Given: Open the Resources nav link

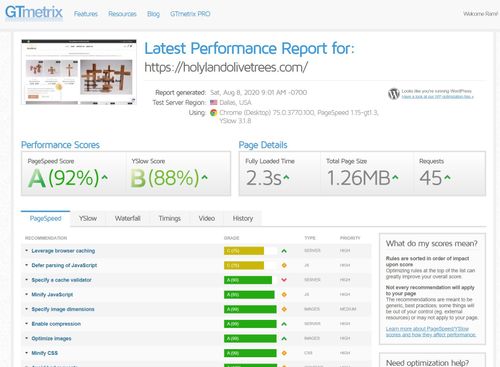Looking at the screenshot, I should [122, 14].
